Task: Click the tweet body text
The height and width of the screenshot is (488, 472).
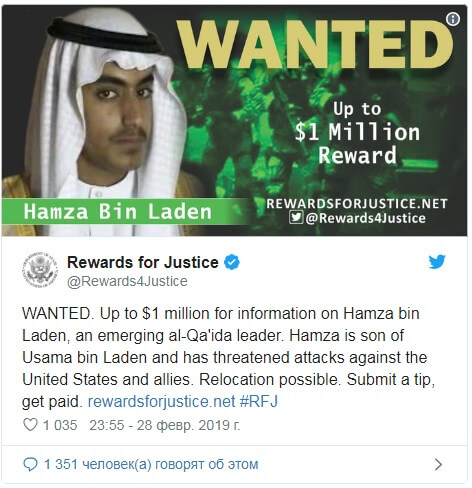Action: (229, 357)
